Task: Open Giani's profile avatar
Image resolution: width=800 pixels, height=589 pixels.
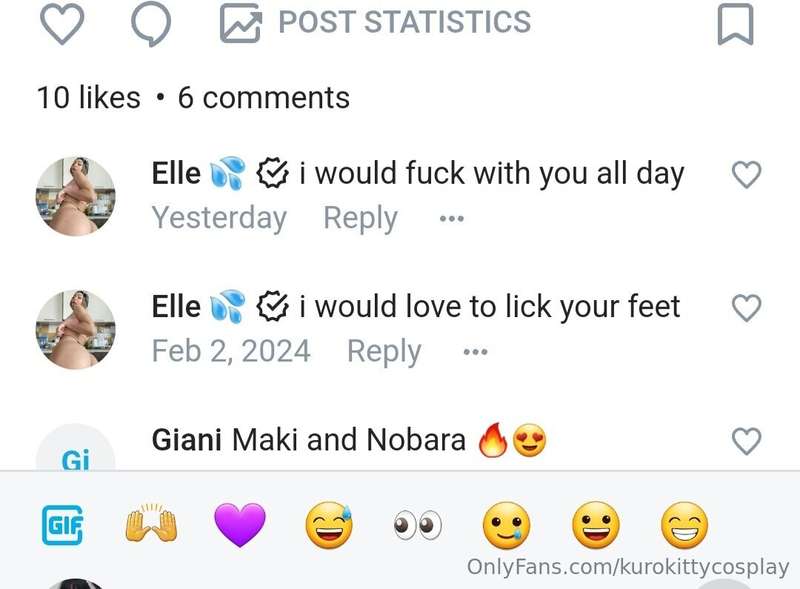Action: click(x=76, y=447)
